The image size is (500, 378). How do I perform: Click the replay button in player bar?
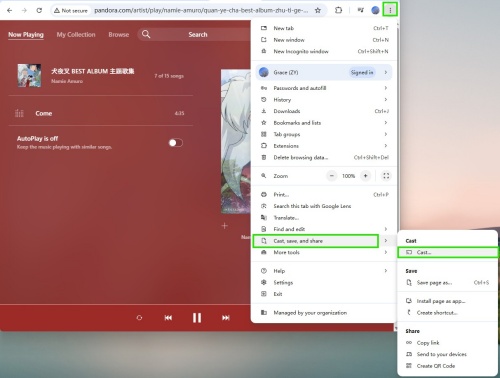point(139,318)
